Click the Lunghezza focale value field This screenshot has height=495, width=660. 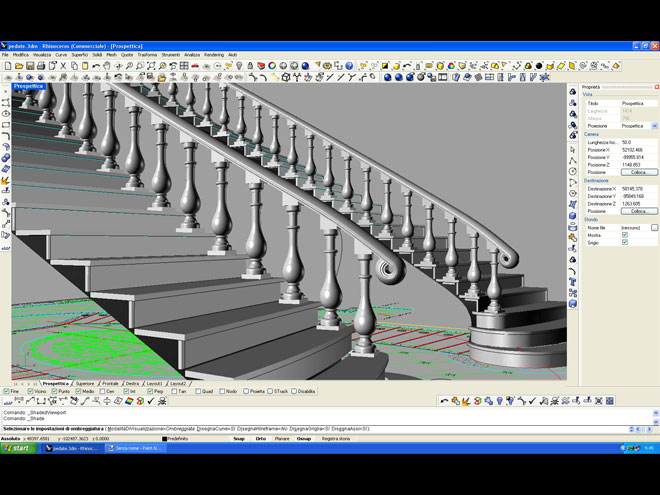(x=639, y=142)
